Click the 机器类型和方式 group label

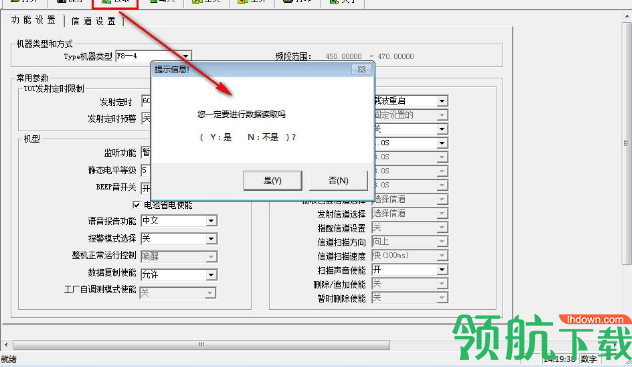[44, 44]
